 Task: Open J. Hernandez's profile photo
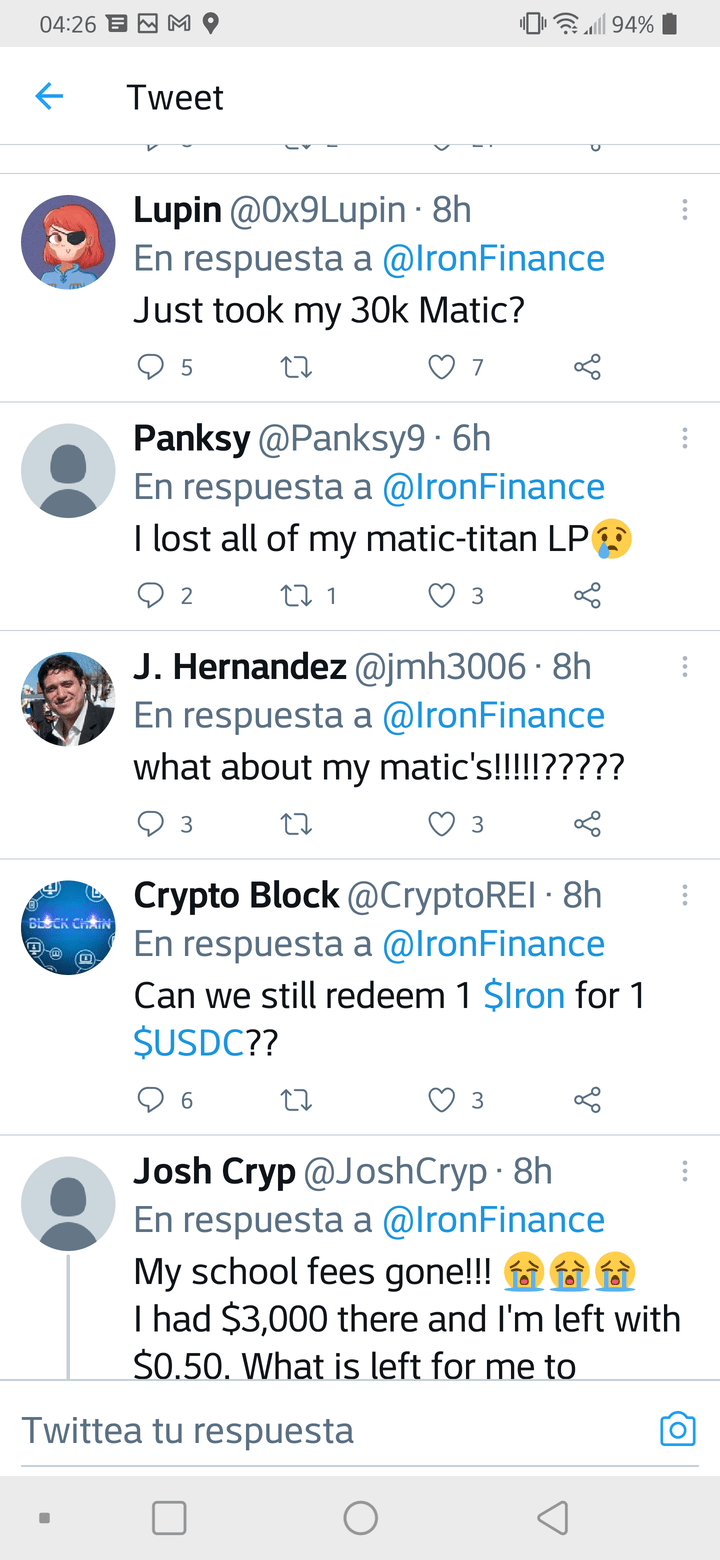click(68, 699)
